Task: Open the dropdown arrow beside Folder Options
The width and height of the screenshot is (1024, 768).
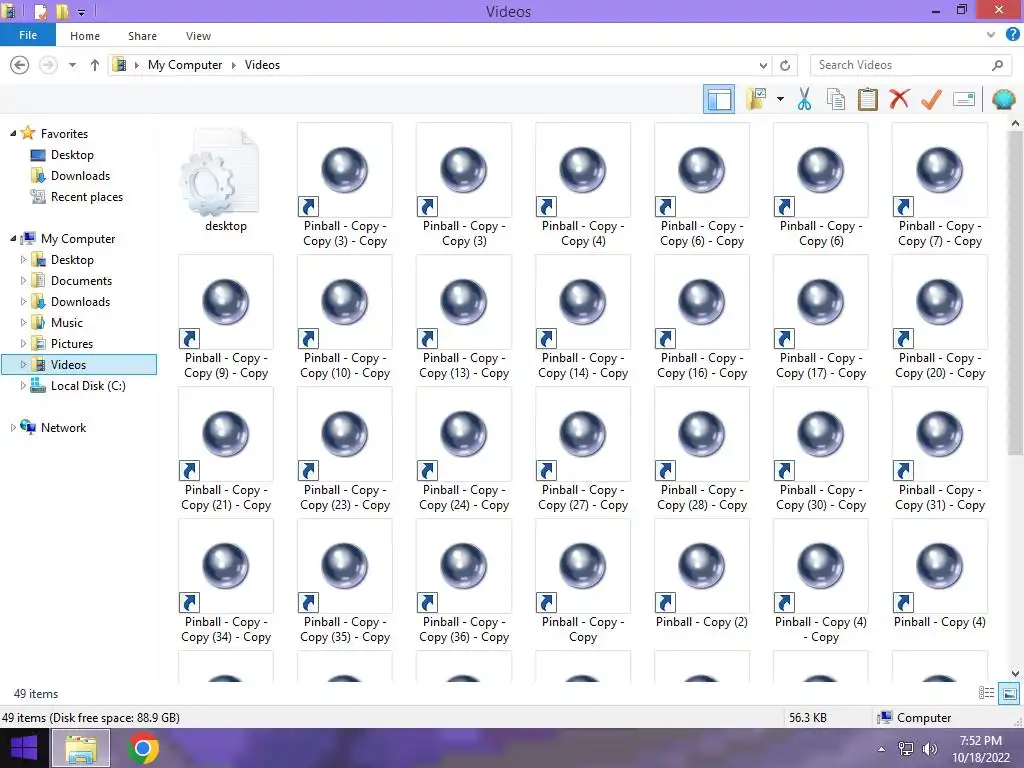Action: [x=780, y=99]
